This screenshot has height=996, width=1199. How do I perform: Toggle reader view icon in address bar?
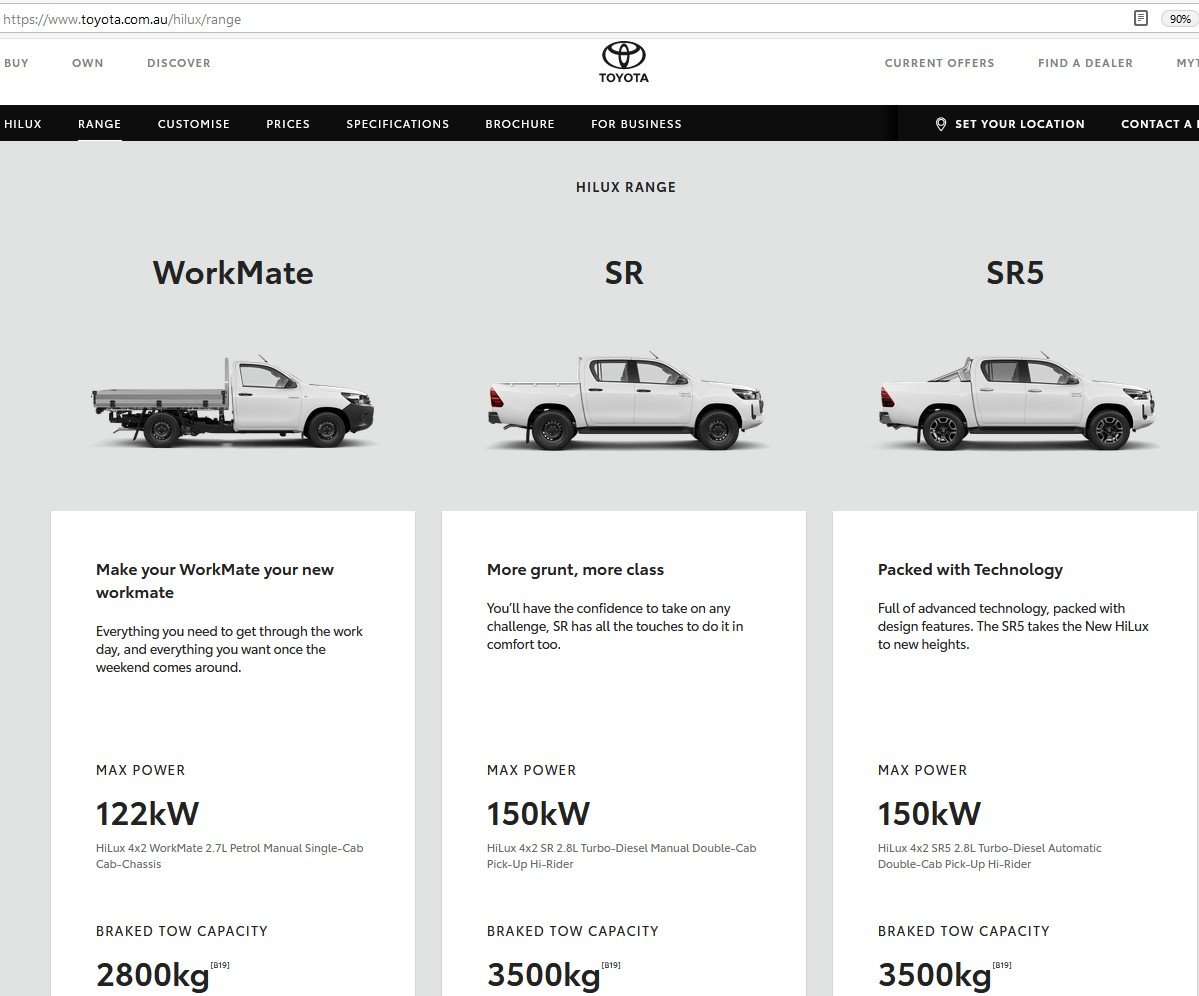1140,18
